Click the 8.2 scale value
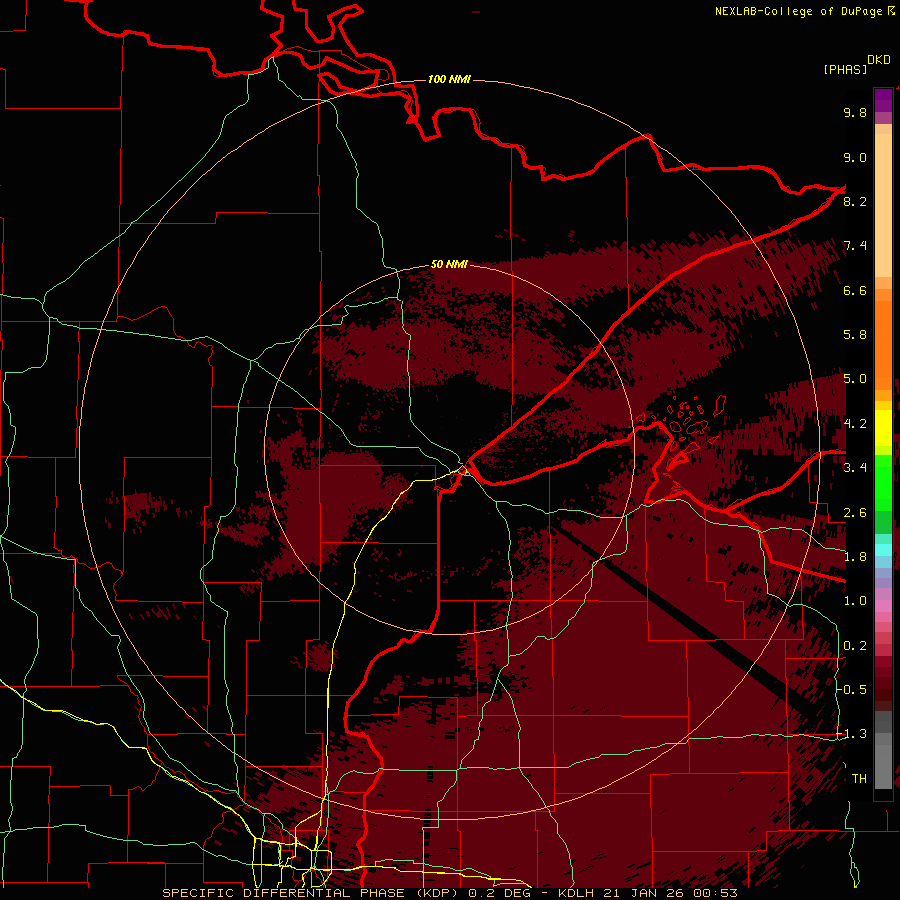The height and width of the screenshot is (900, 900). click(855, 201)
